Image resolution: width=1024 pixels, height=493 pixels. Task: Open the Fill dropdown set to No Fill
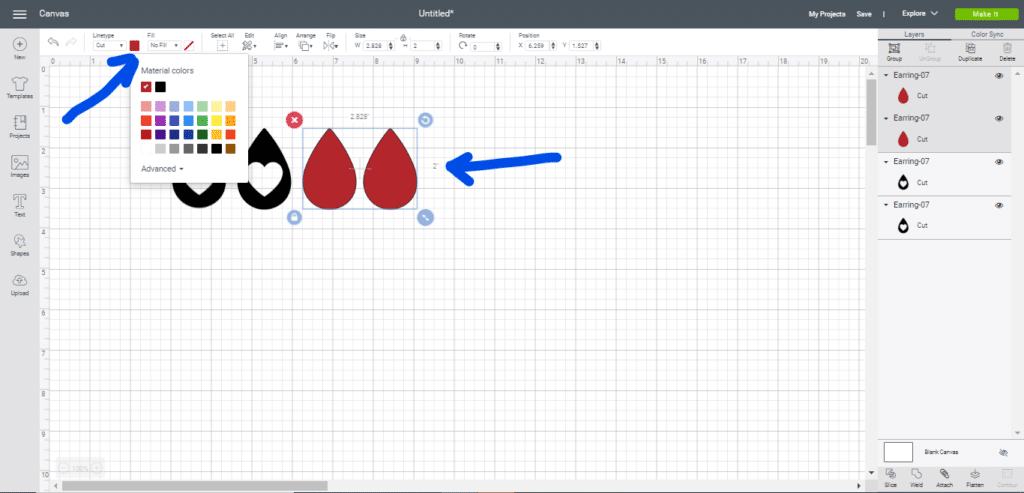[164, 46]
